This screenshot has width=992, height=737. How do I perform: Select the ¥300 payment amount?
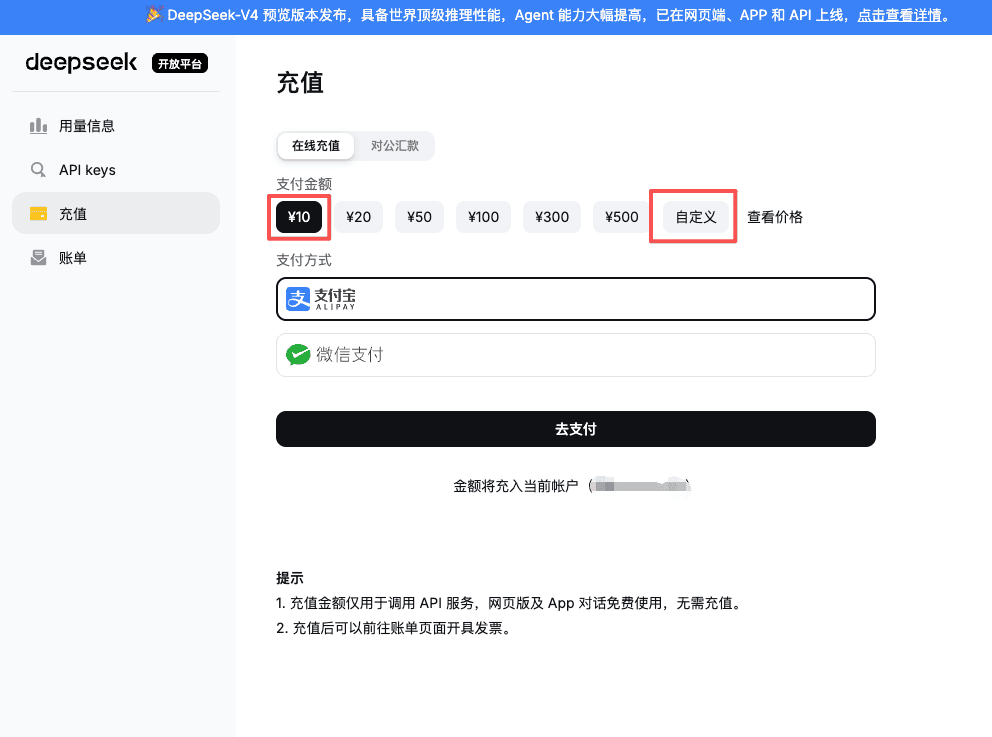tap(552, 217)
